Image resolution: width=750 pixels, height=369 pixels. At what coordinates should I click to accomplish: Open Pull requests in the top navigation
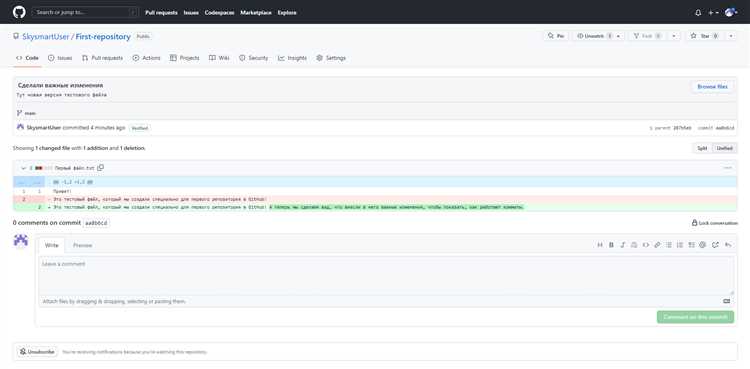161,12
